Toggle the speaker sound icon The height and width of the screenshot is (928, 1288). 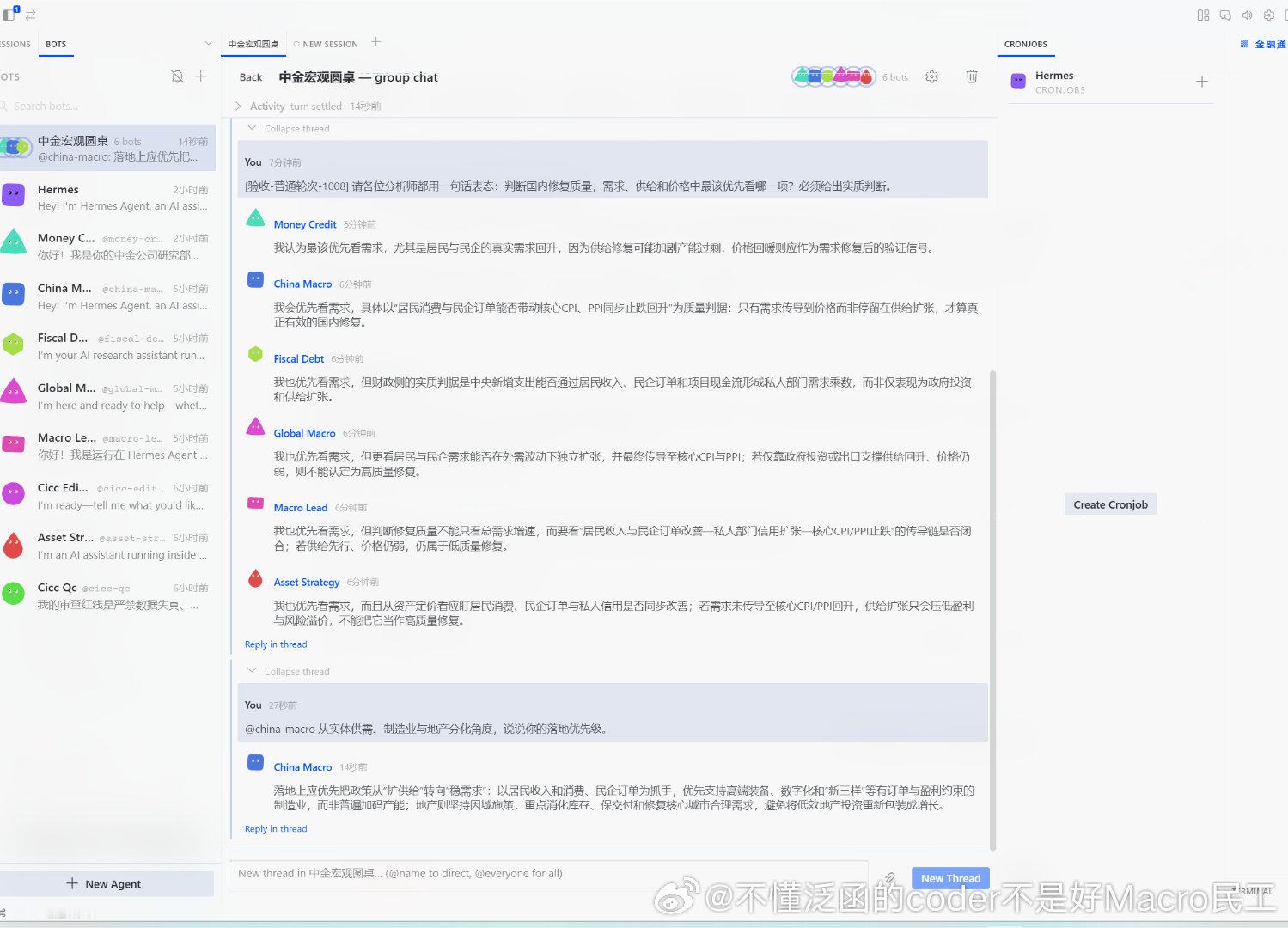pyautogui.click(x=1247, y=15)
